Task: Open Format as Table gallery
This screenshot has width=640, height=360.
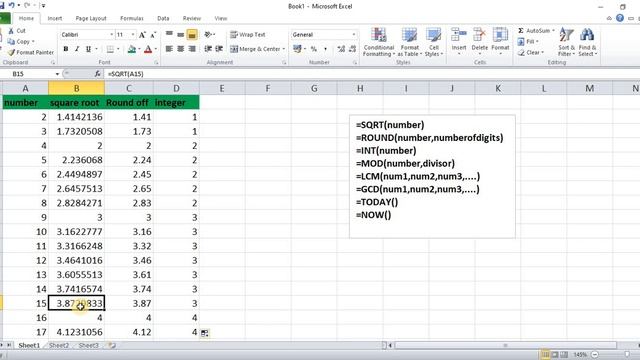Action: 409,42
